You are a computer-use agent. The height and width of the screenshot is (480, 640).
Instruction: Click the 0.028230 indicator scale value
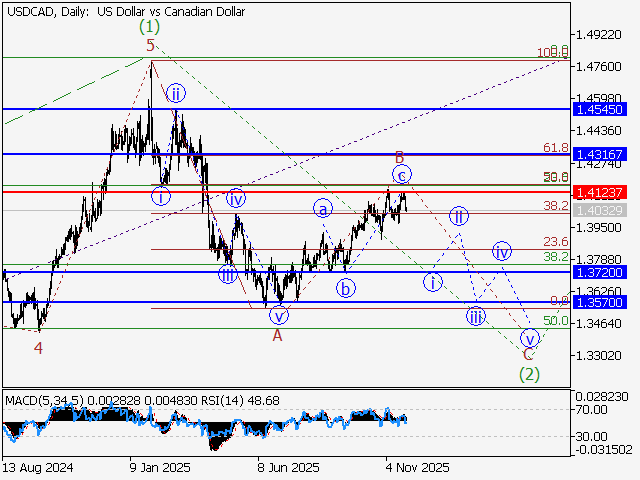click(602, 396)
